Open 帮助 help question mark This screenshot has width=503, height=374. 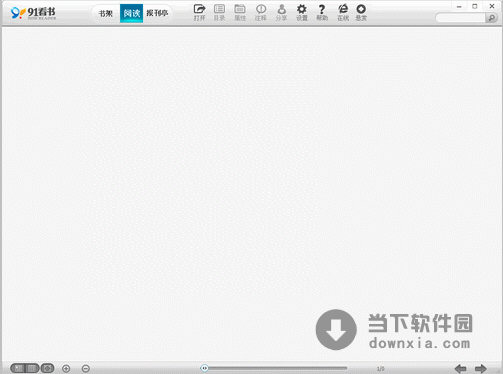click(322, 13)
